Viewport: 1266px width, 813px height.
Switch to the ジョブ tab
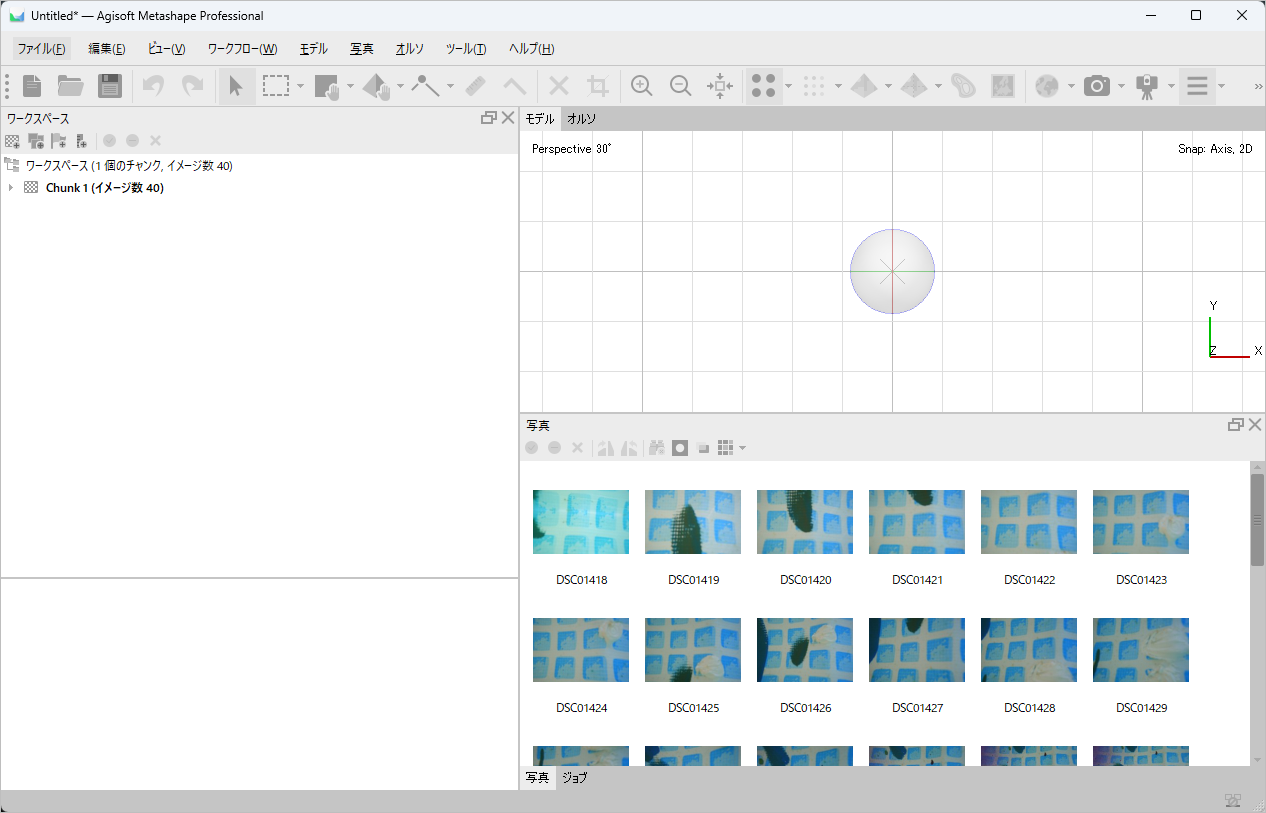coord(575,778)
